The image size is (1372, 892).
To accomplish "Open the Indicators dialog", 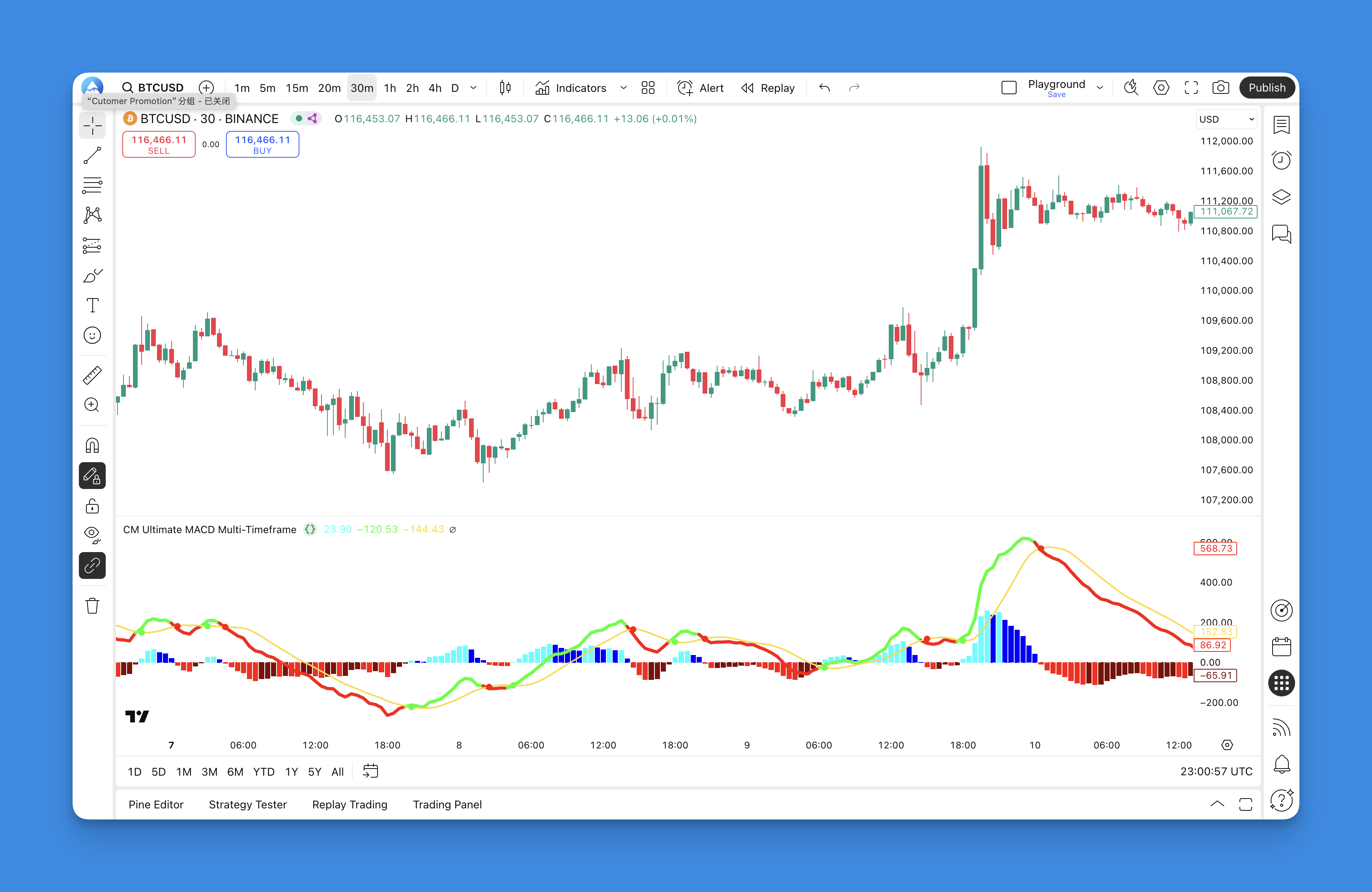I will click(571, 88).
